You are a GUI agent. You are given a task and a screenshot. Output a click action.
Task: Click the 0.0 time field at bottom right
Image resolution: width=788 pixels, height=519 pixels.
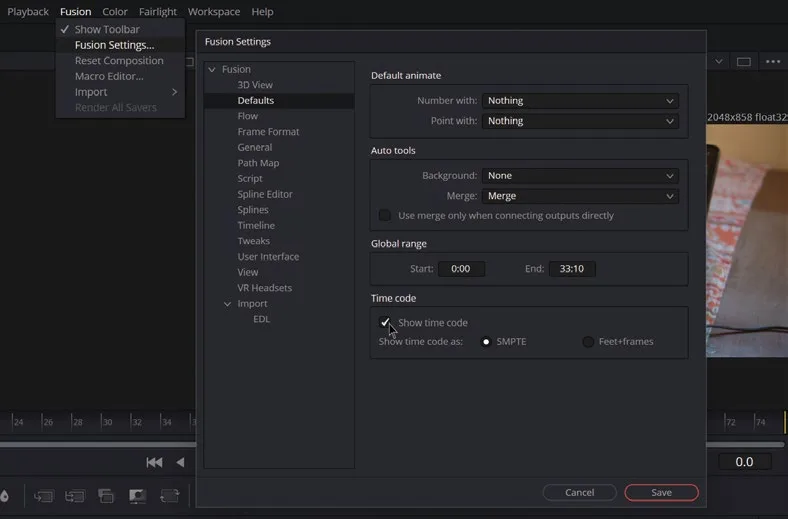point(744,462)
